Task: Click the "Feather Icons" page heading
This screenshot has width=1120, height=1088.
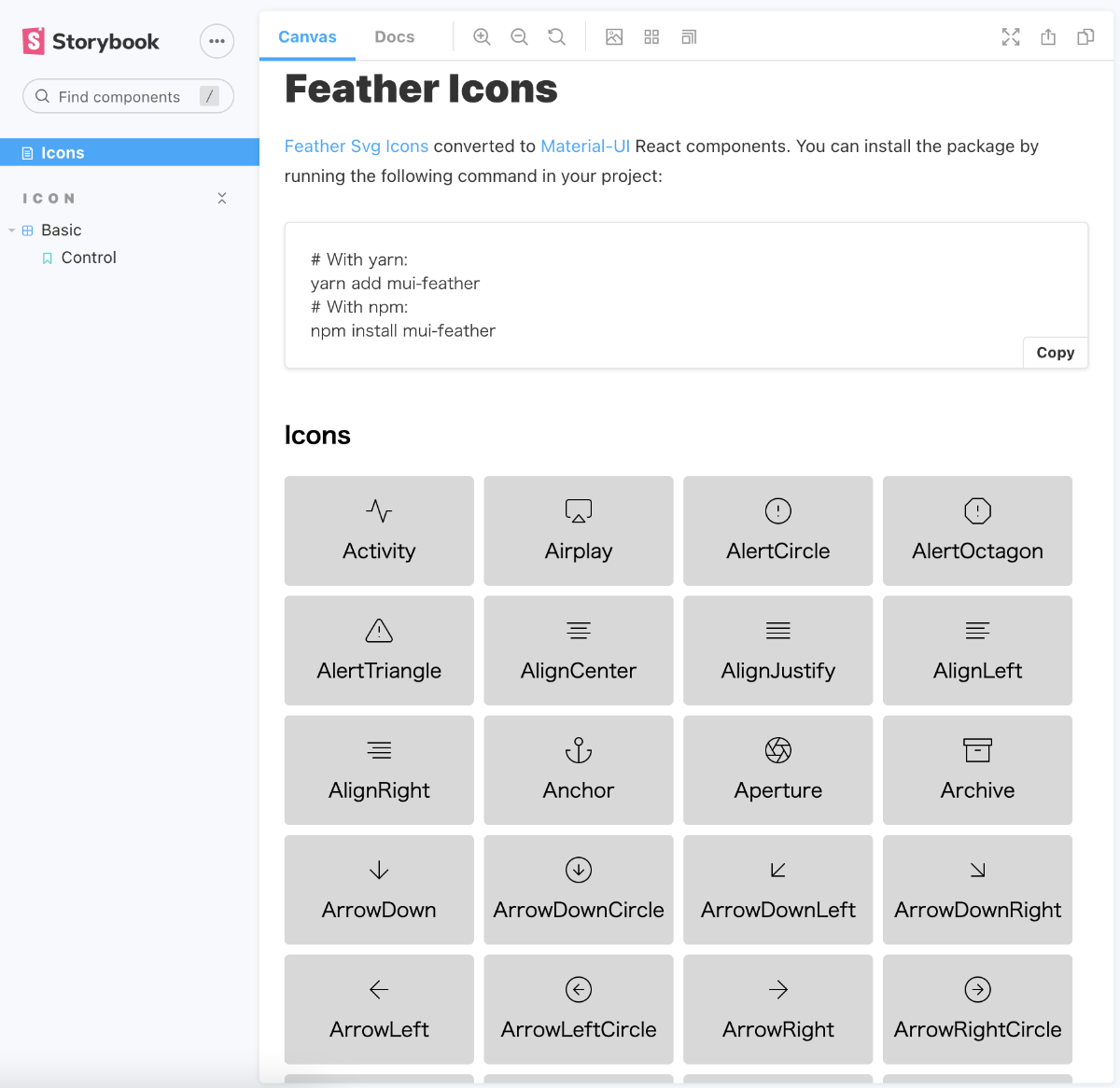Action: [421, 89]
